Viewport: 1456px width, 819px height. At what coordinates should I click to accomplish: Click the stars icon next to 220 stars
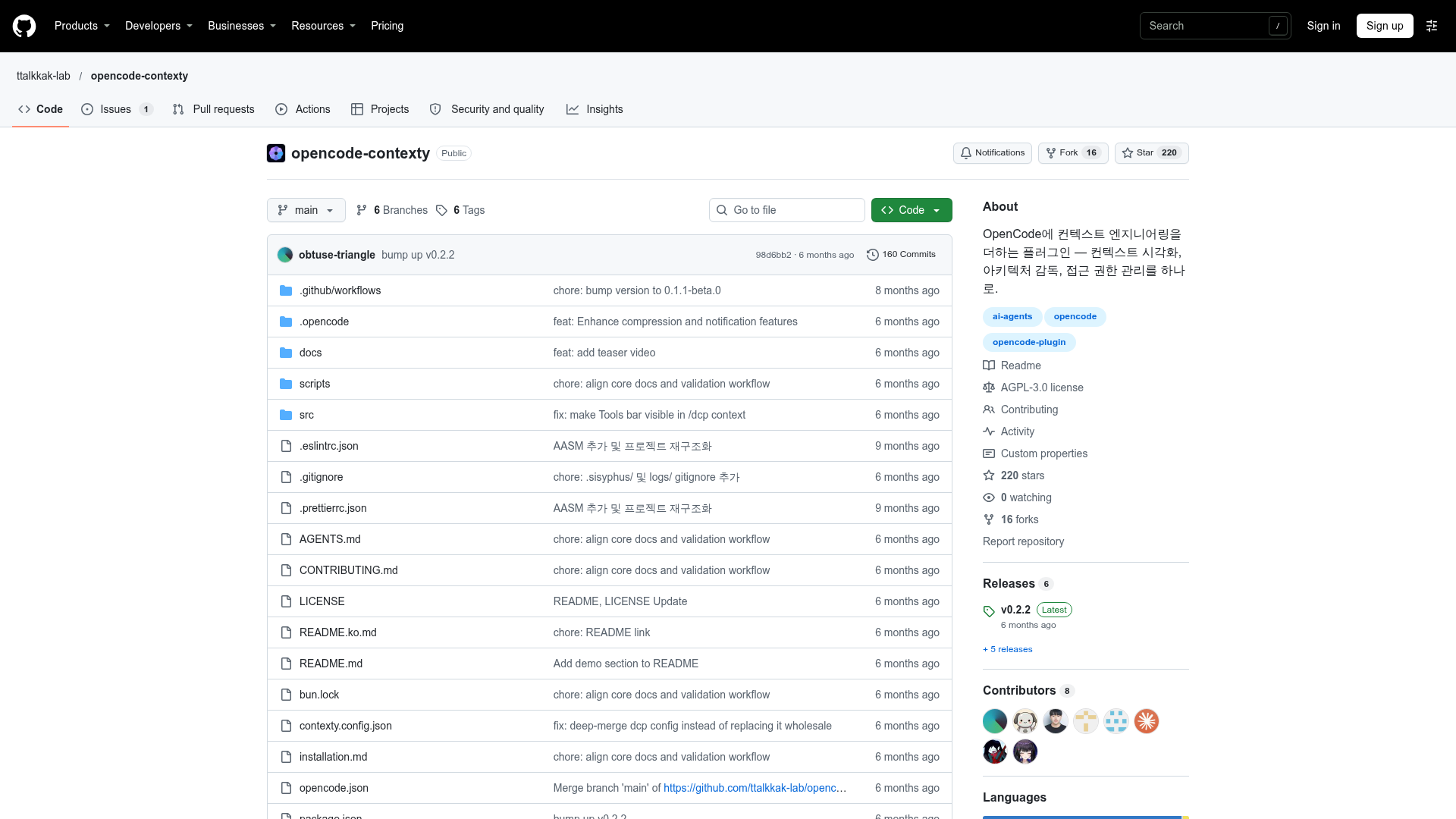pos(989,475)
